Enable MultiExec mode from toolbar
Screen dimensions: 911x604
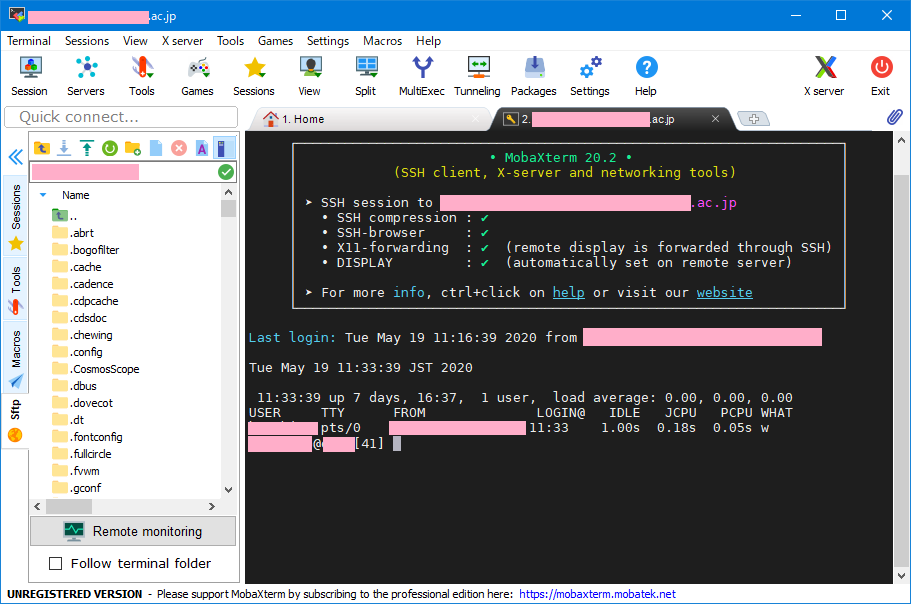[x=422, y=76]
